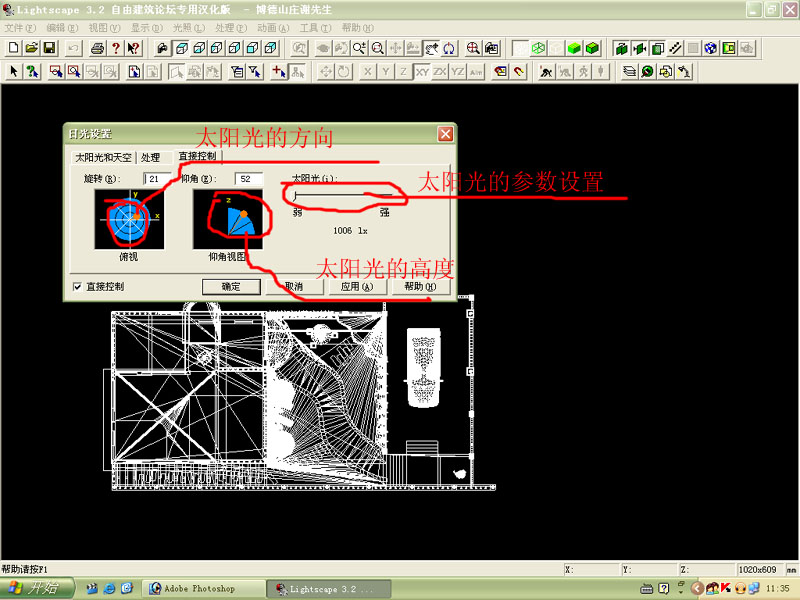Image resolution: width=800 pixels, height=600 pixels.
Task: Click the system tray clock 11:35
Action: (x=778, y=589)
